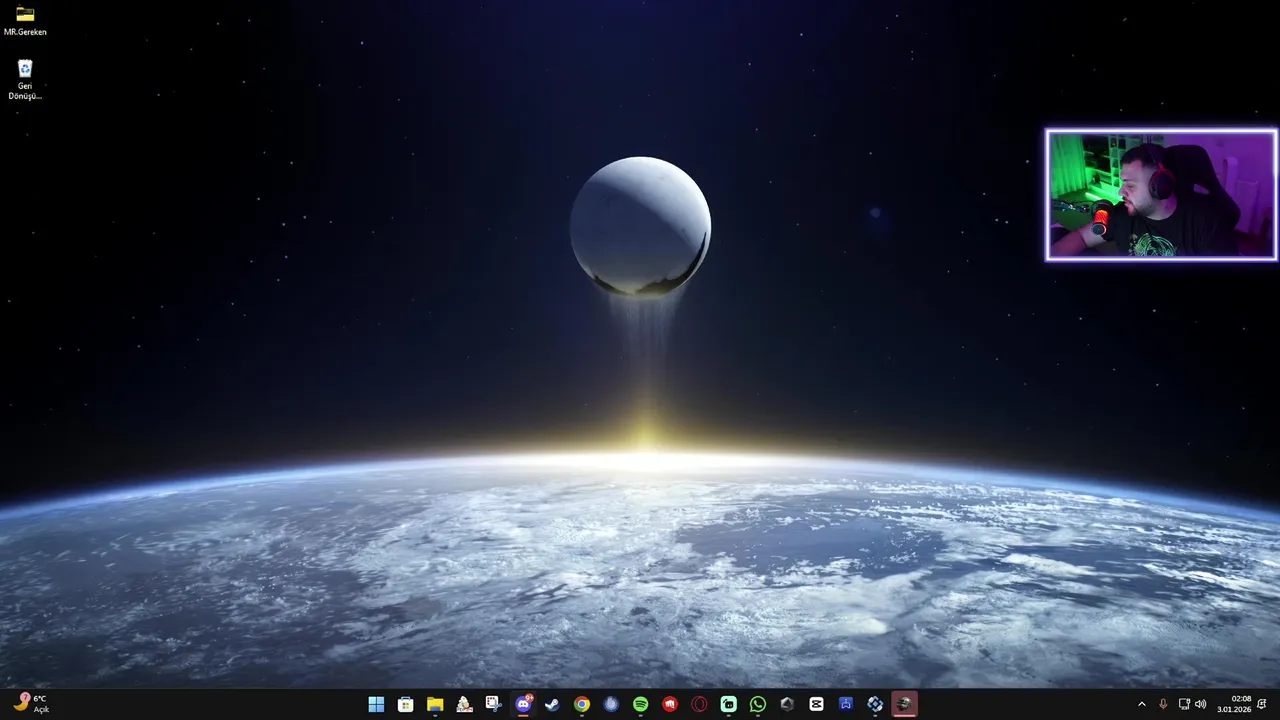Image resolution: width=1280 pixels, height=720 pixels.
Task: Click the red microphone tray icon
Action: pos(1163,704)
